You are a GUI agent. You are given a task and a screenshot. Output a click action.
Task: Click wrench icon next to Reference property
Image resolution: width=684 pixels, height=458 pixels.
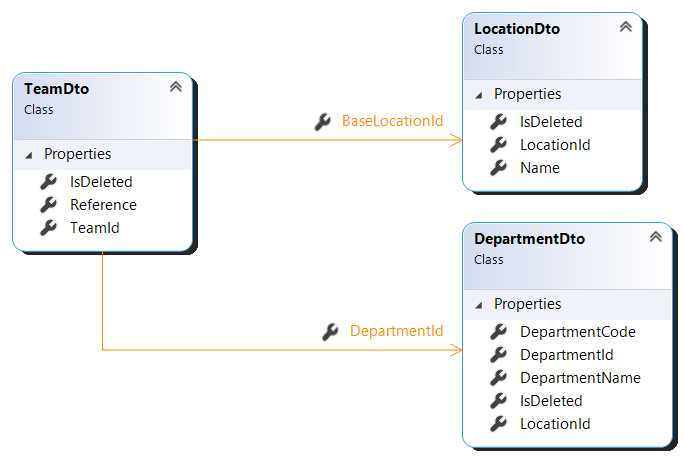pos(48,205)
